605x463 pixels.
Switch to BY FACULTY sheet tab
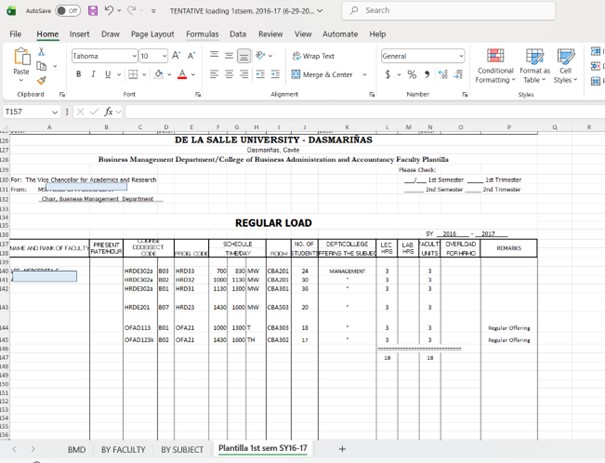(x=123, y=450)
